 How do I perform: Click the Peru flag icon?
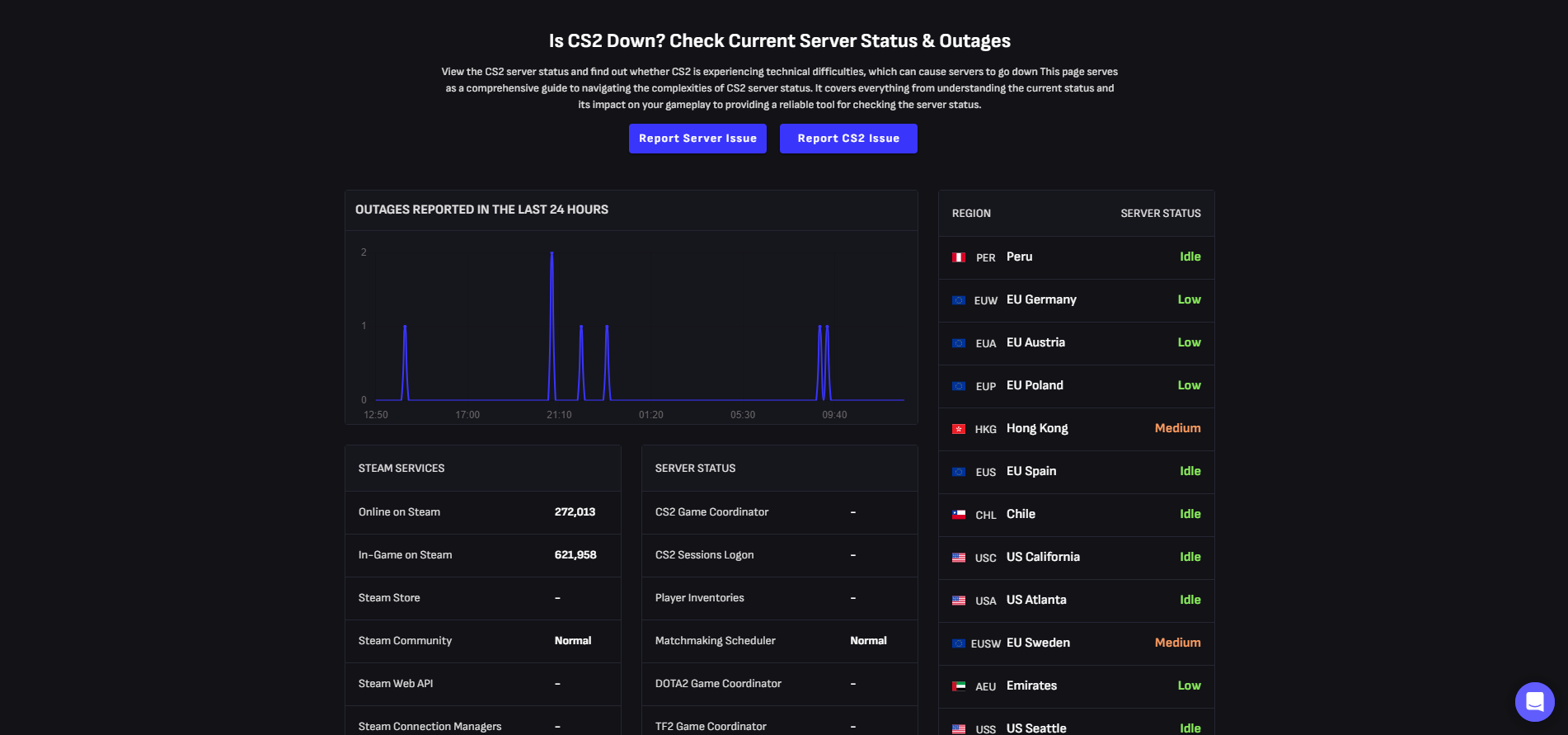click(959, 257)
